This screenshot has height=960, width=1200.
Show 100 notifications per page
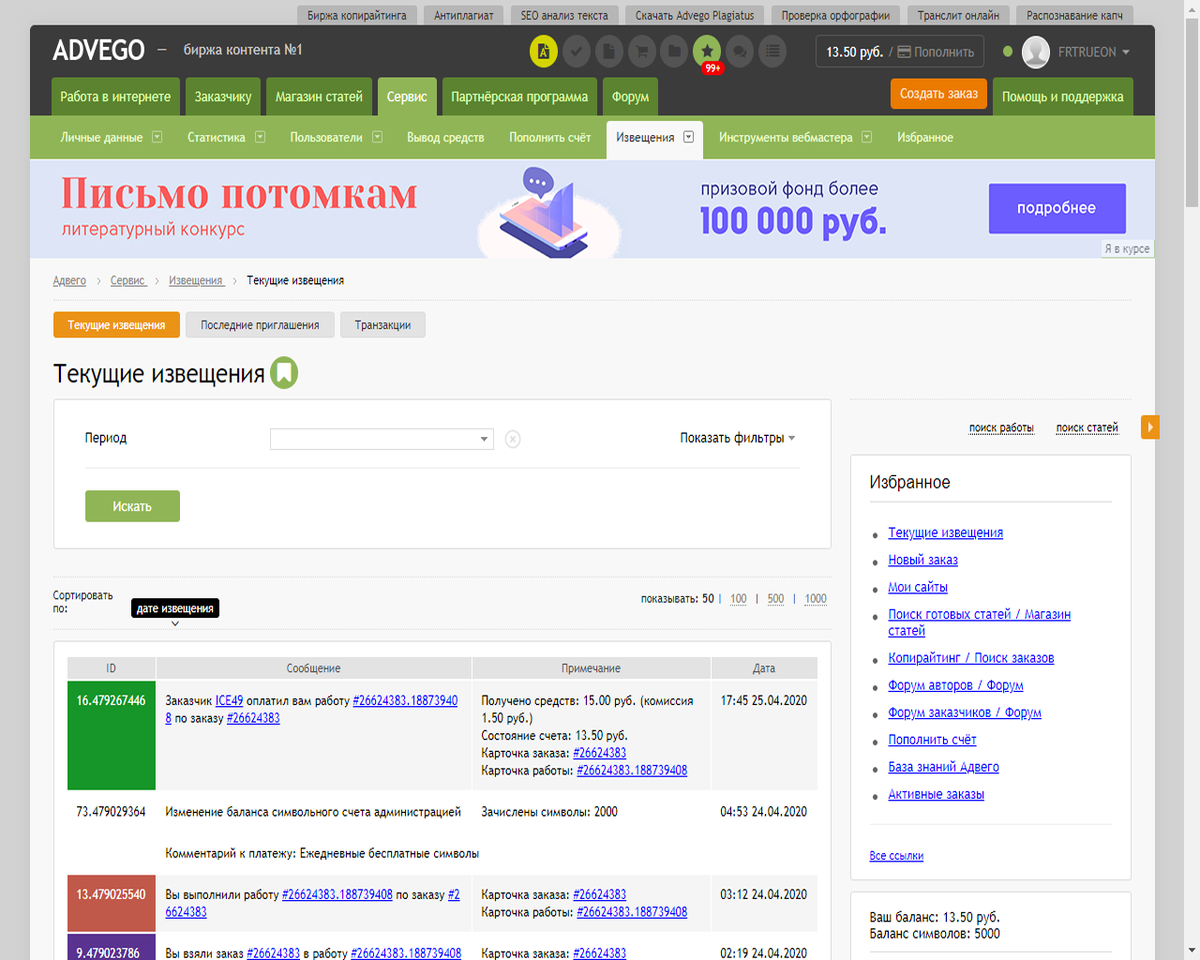point(738,599)
